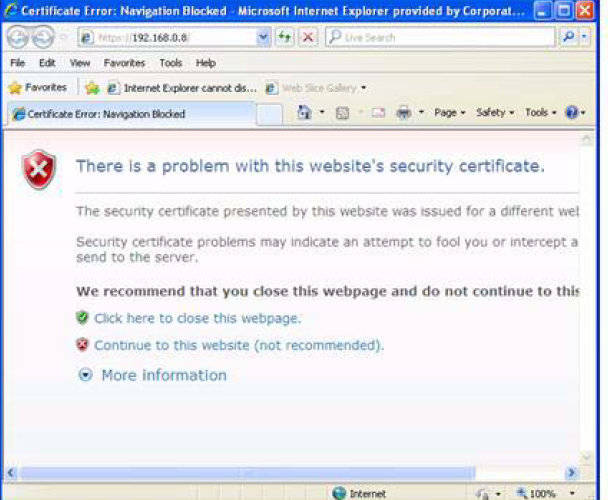Click the page icon in address bar

click(x=87, y=37)
